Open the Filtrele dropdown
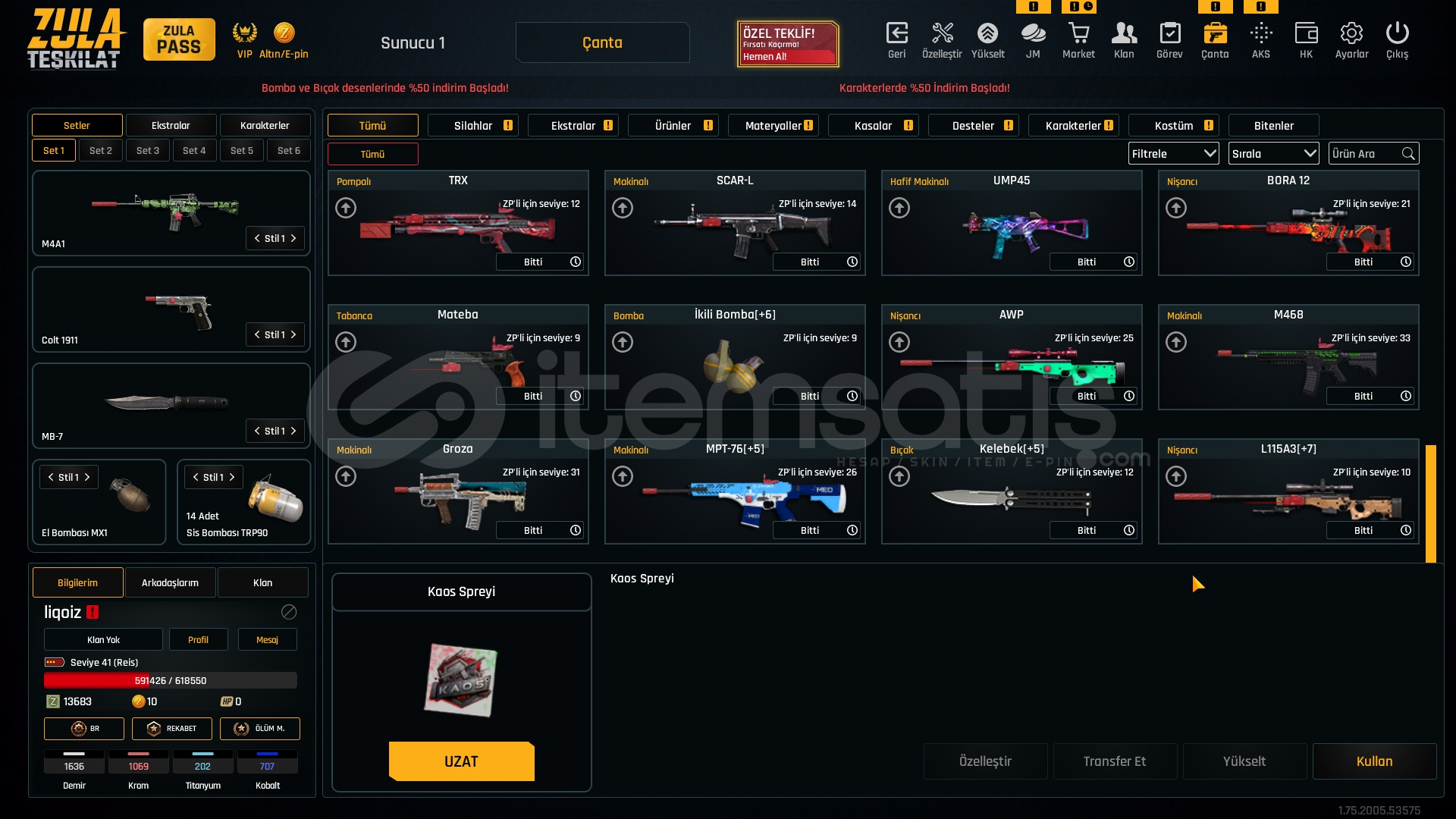1456x819 pixels. [1174, 153]
